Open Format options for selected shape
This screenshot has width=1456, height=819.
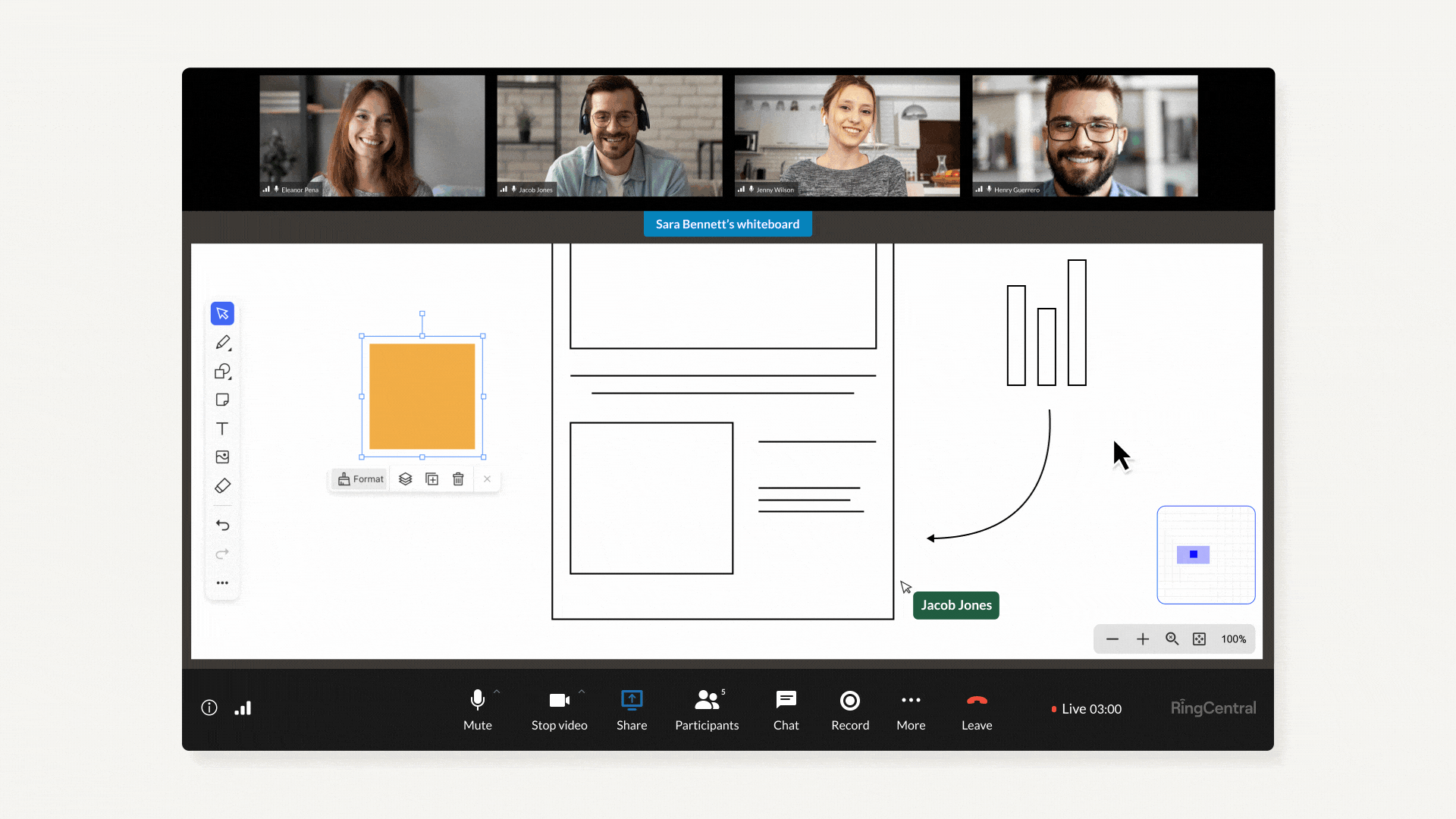[361, 479]
